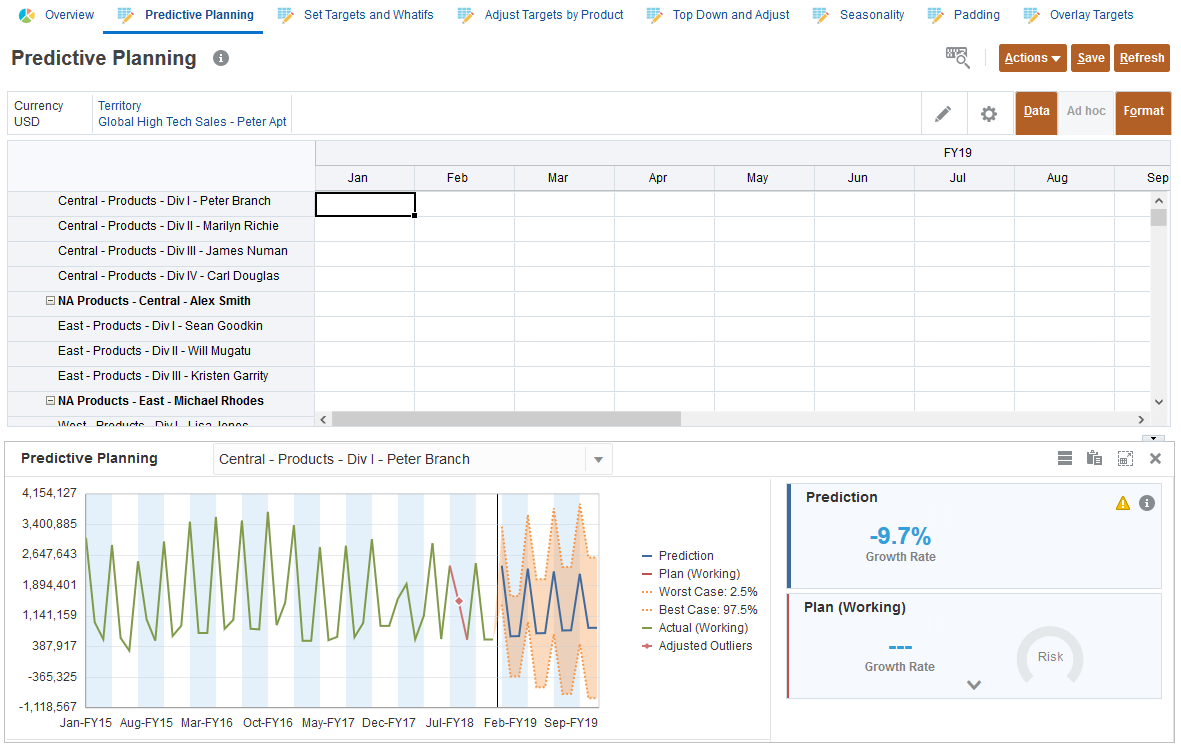Click the pencil edit members icon
1181x747 pixels.
943,114
